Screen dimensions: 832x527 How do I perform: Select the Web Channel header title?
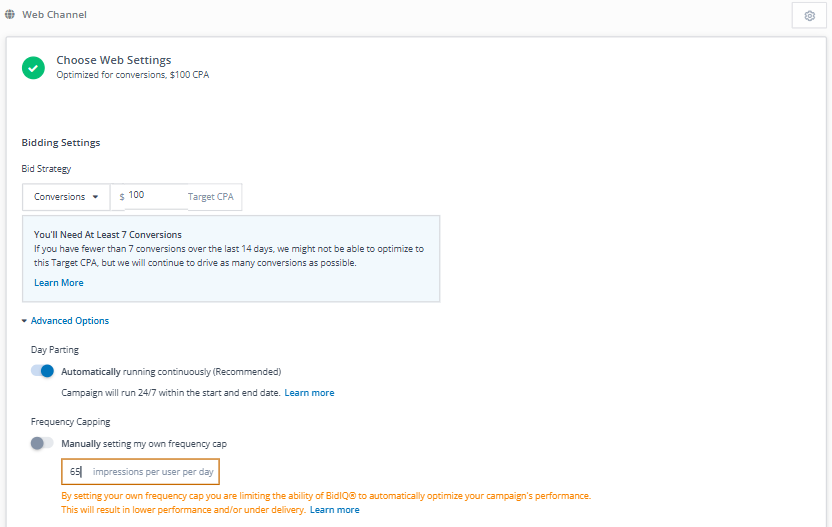pos(54,15)
